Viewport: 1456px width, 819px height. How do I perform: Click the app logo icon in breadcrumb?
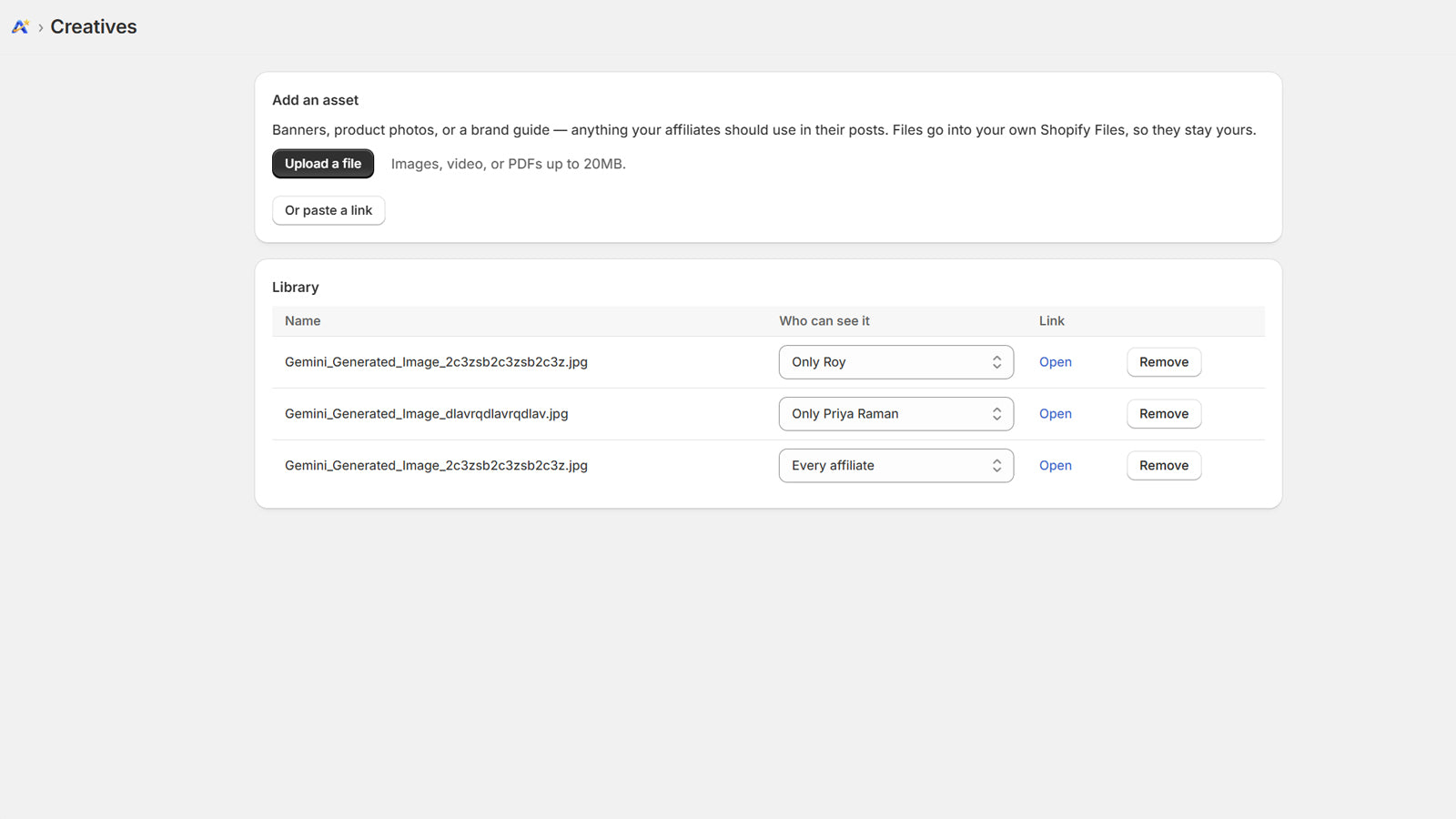pos(20,27)
